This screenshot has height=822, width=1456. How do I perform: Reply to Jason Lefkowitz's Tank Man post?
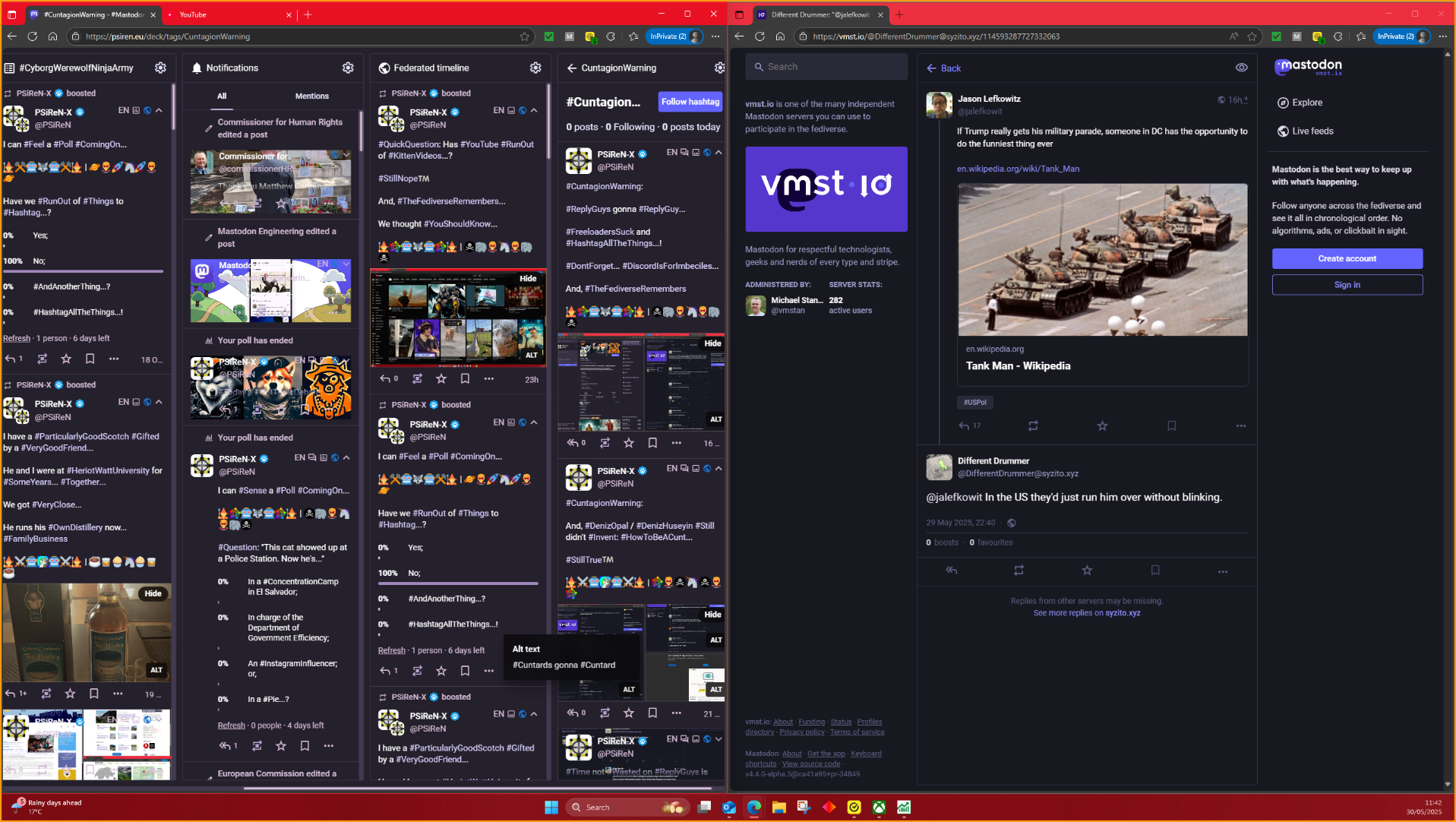pyautogui.click(x=965, y=426)
